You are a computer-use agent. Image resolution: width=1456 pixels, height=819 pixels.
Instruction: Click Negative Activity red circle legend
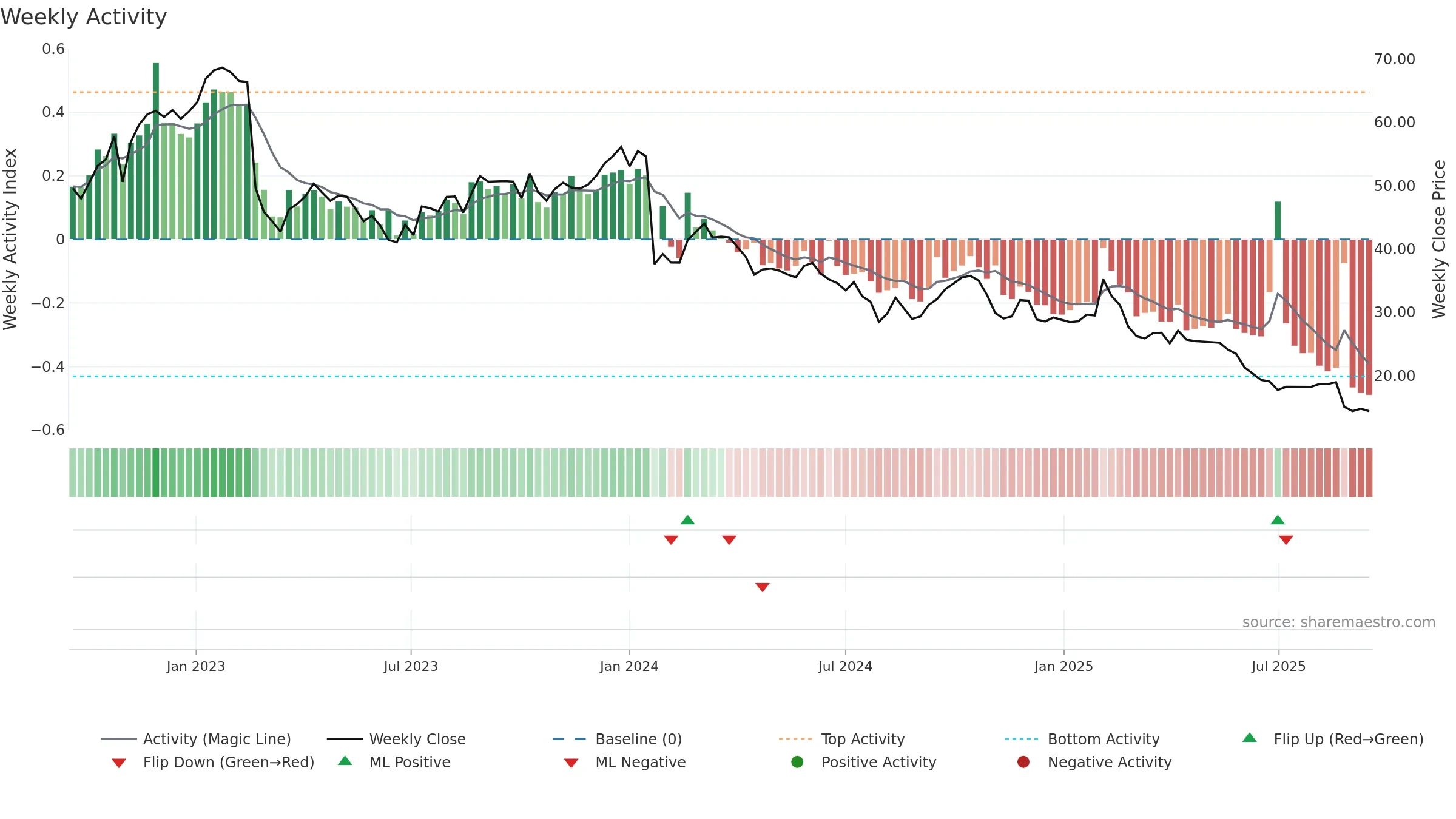point(1023,762)
